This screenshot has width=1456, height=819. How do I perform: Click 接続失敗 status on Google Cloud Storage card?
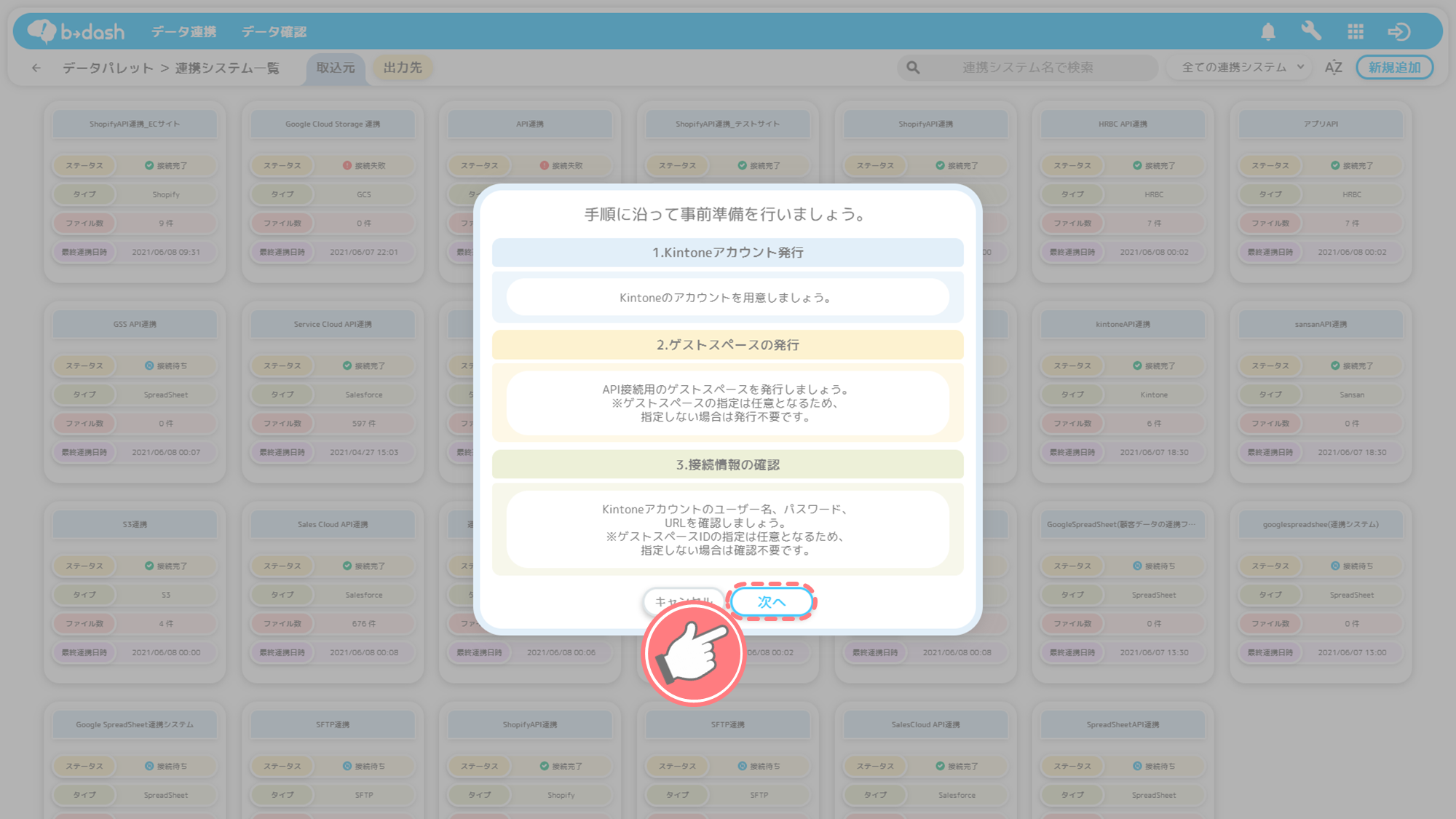pyautogui.click(x=364, y=165)
